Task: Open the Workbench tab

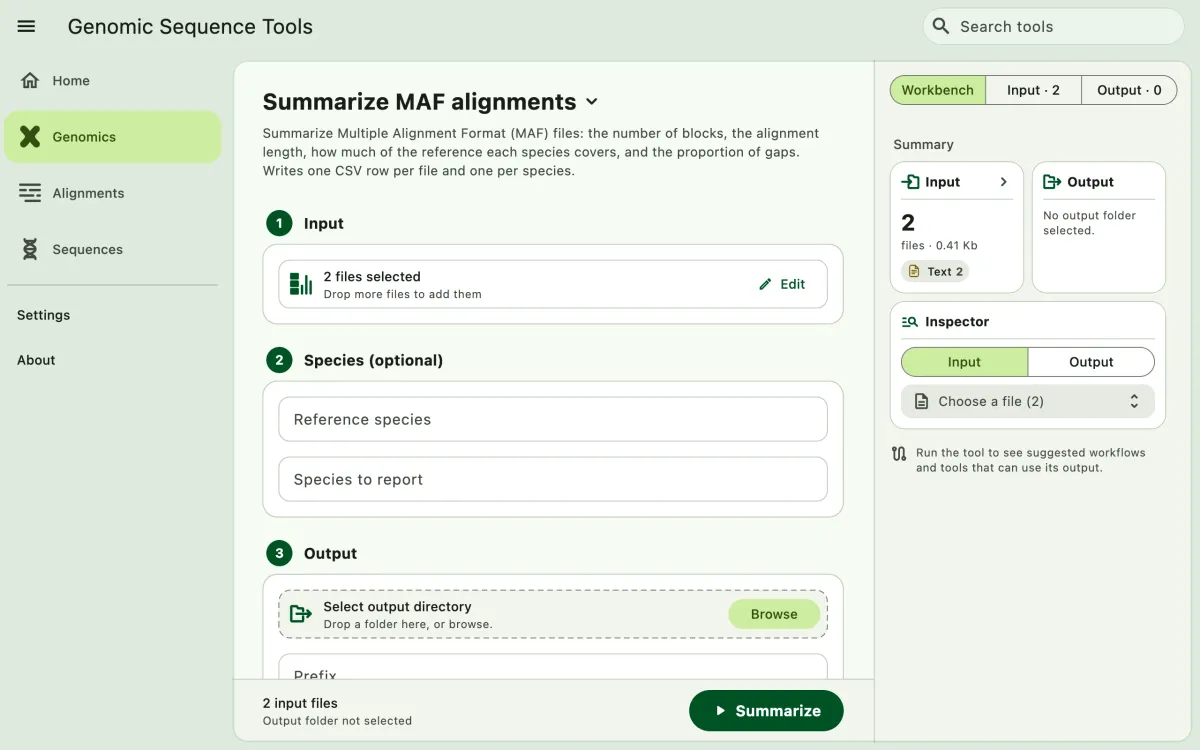Action: pos(937,90)
